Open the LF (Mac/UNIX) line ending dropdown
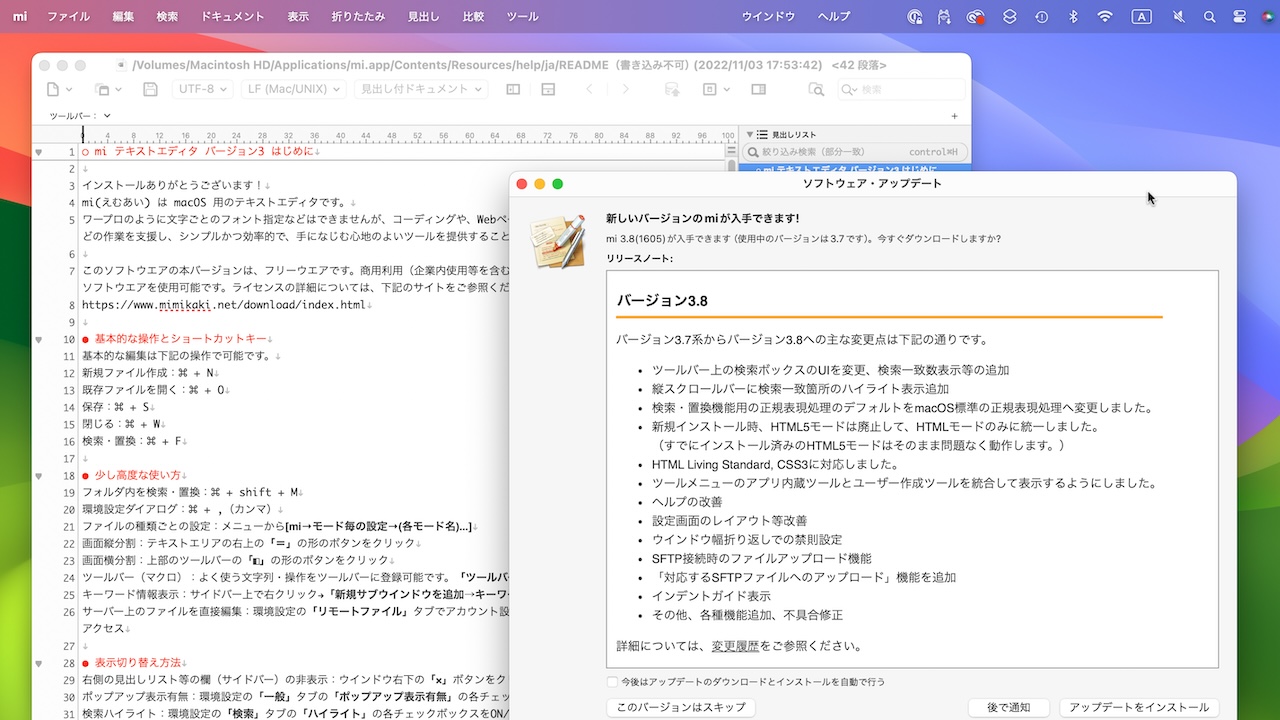The height and width of the screenshot is (720, 1280). (292, 89)
